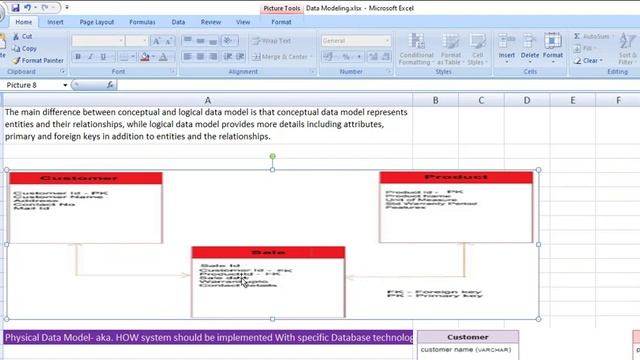
Task: Click the Font Color letter A
Action: pyautogui.click(x=163, y=57)
